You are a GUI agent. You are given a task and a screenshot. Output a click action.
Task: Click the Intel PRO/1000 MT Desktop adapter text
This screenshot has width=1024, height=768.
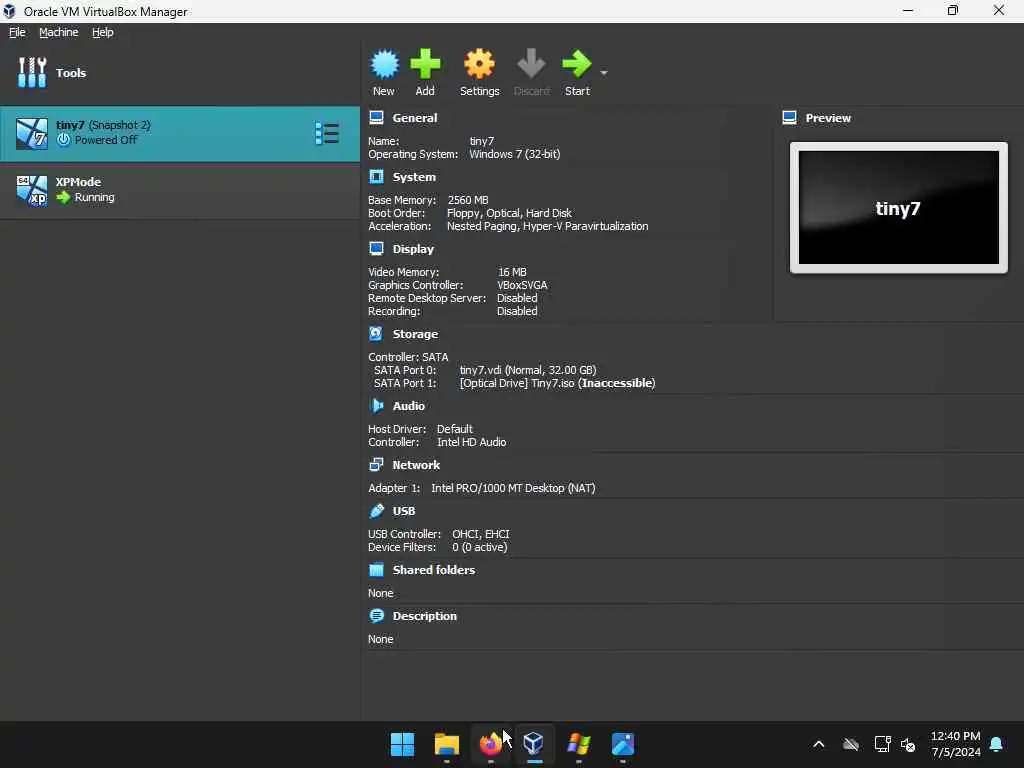coord(513,488)
